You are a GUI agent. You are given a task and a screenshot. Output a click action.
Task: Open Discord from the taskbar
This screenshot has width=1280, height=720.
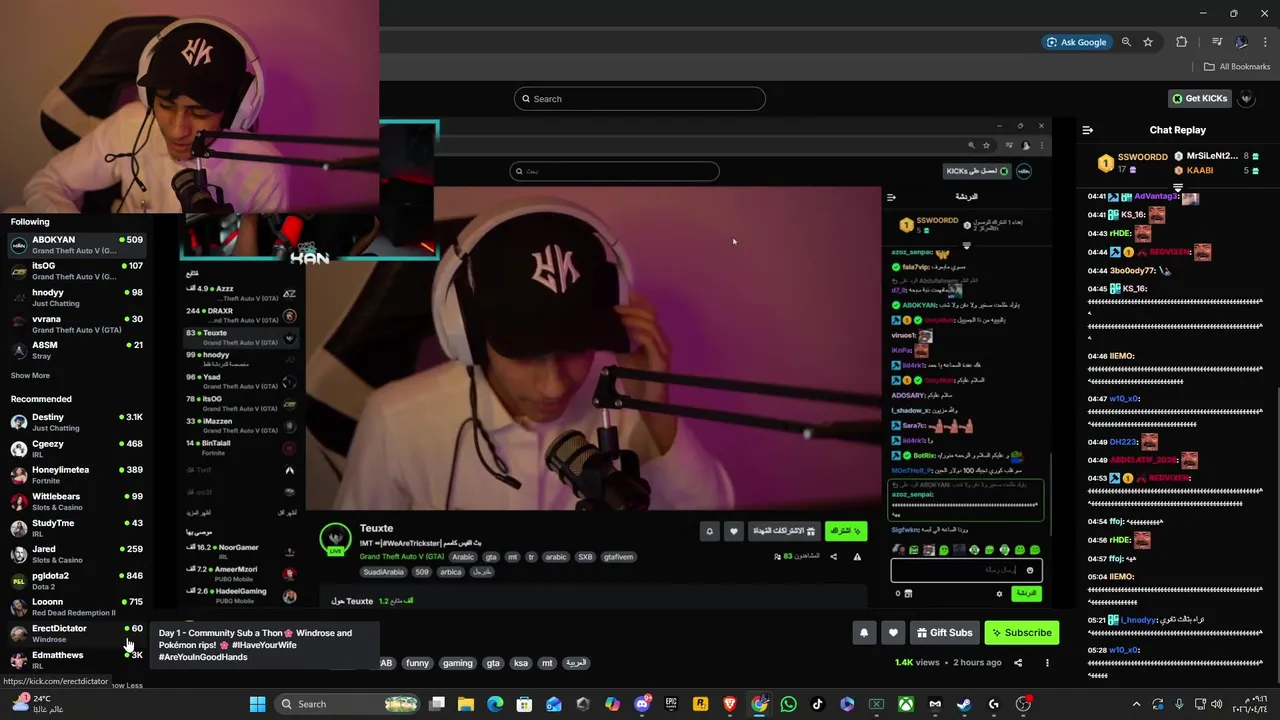642,704
